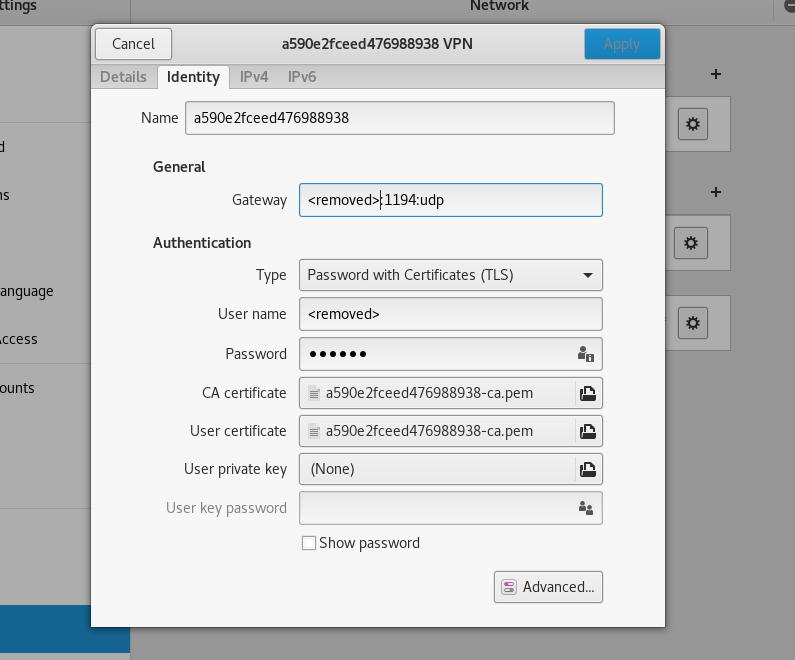
Task: Click the User name field
Action: (450, 314)
